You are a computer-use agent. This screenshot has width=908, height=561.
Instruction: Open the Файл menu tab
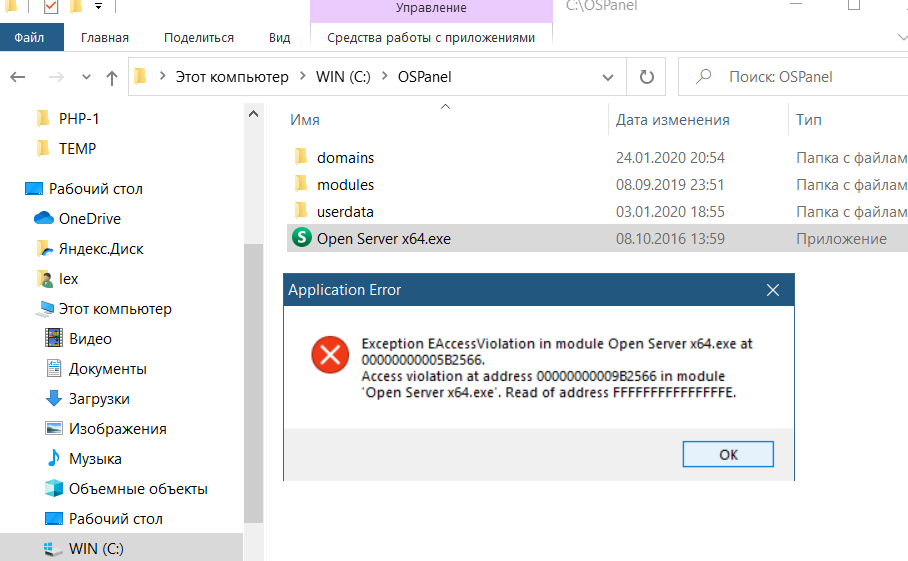(x=29, y=38)
